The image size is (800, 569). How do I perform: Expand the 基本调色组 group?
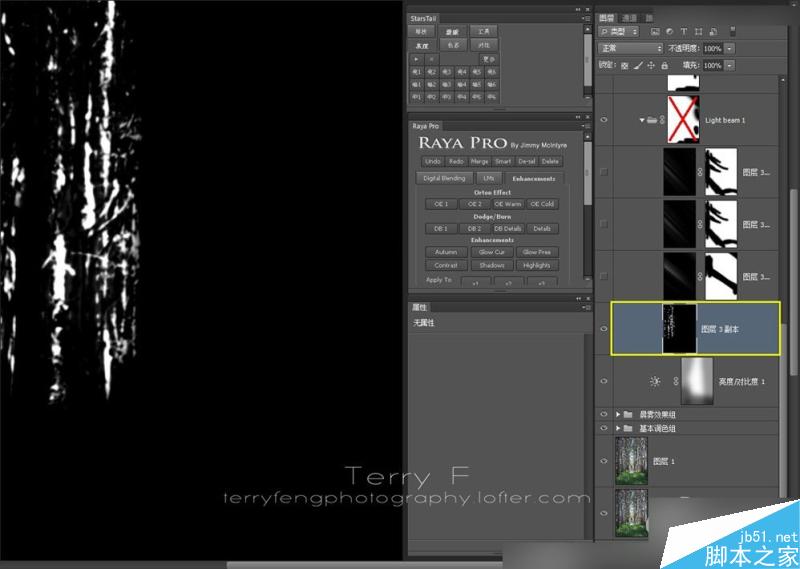tap(618, 428)
